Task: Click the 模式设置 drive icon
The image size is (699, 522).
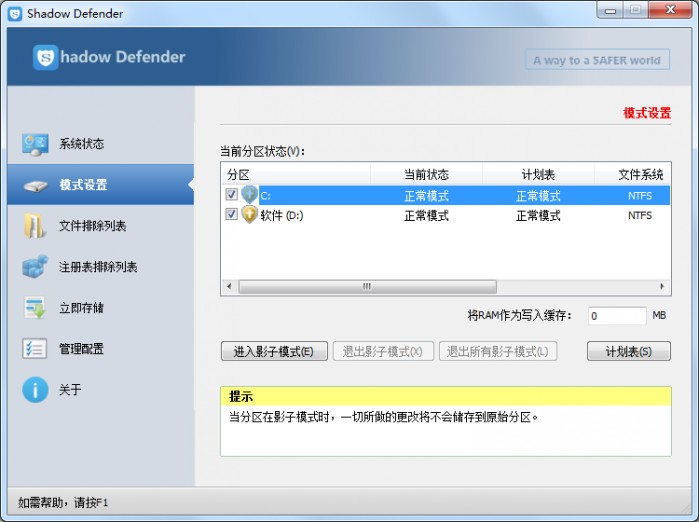Action: 35,185
